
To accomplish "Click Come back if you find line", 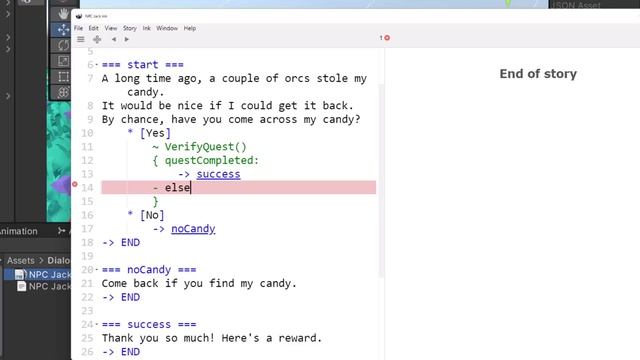I will pos(199,283).
